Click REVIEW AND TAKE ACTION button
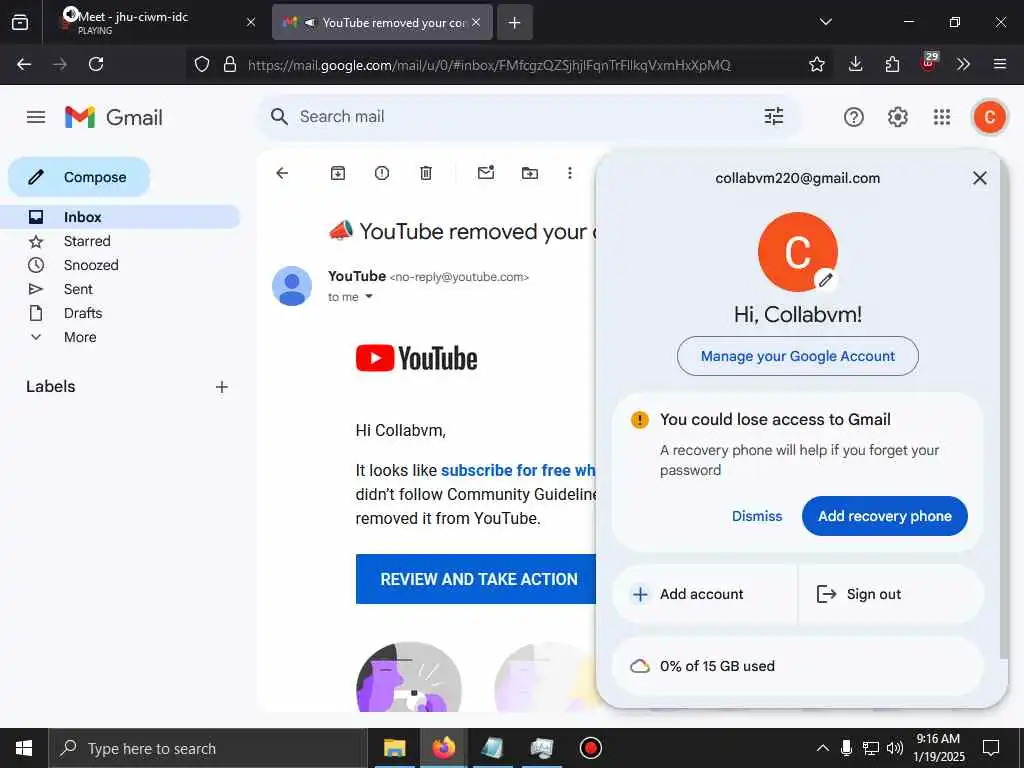 (x=476, y=579)
